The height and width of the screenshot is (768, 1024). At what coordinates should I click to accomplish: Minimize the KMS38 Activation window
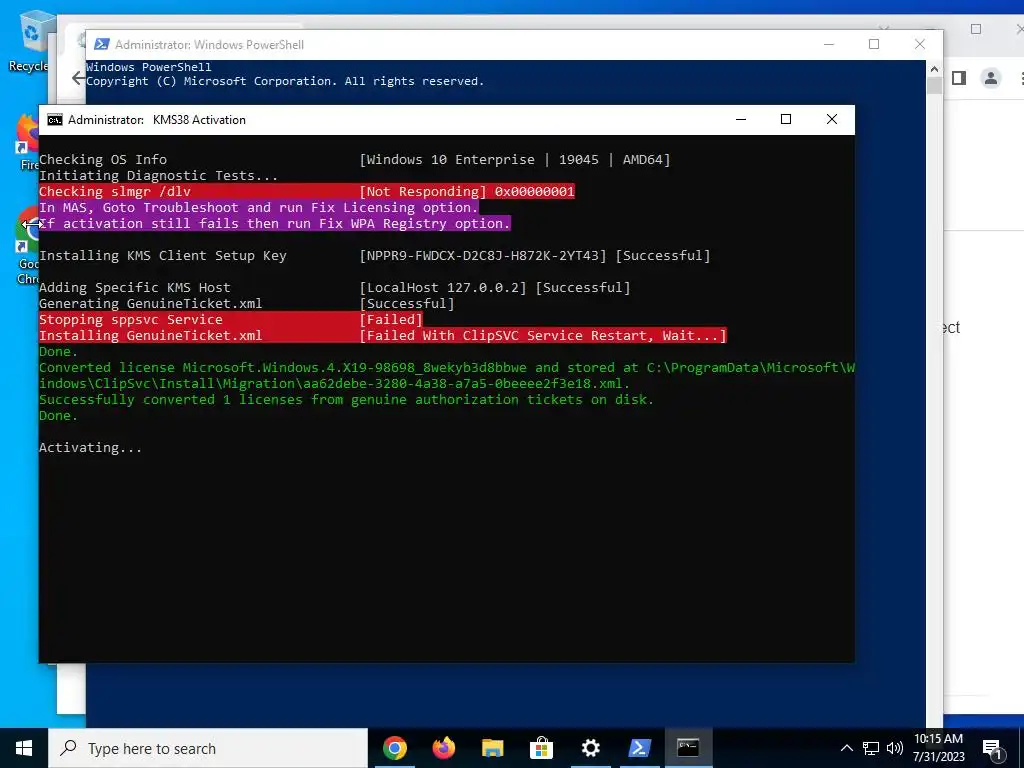coord(741,120)
